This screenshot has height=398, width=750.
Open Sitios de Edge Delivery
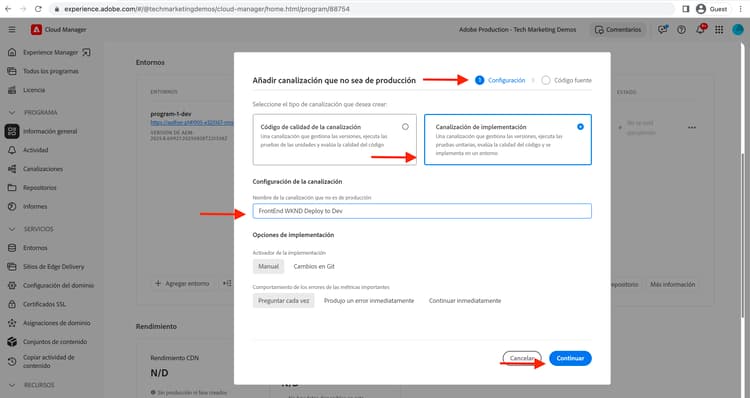tap(54, 266)
